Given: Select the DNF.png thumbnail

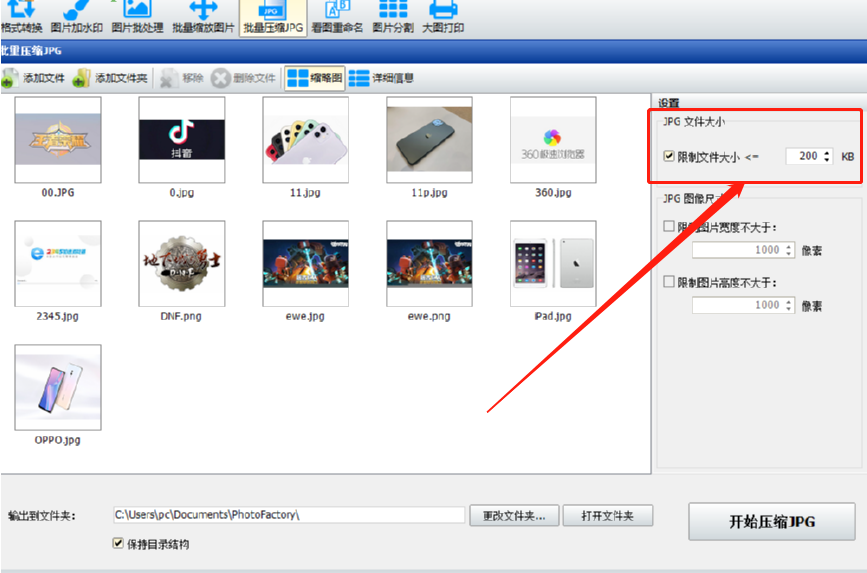Looking at the screenshot, I should point(181,264).
